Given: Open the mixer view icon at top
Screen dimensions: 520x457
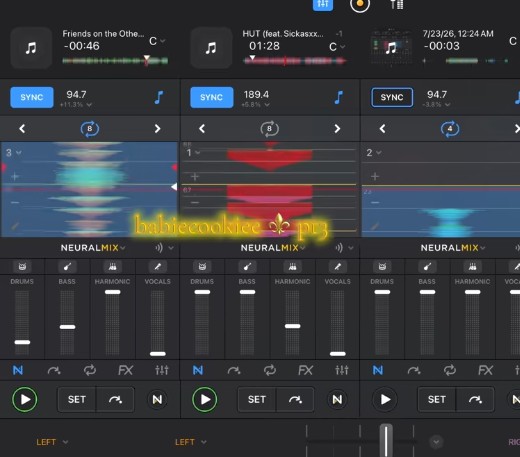Looking at the screenshot, I should [323, 5].
